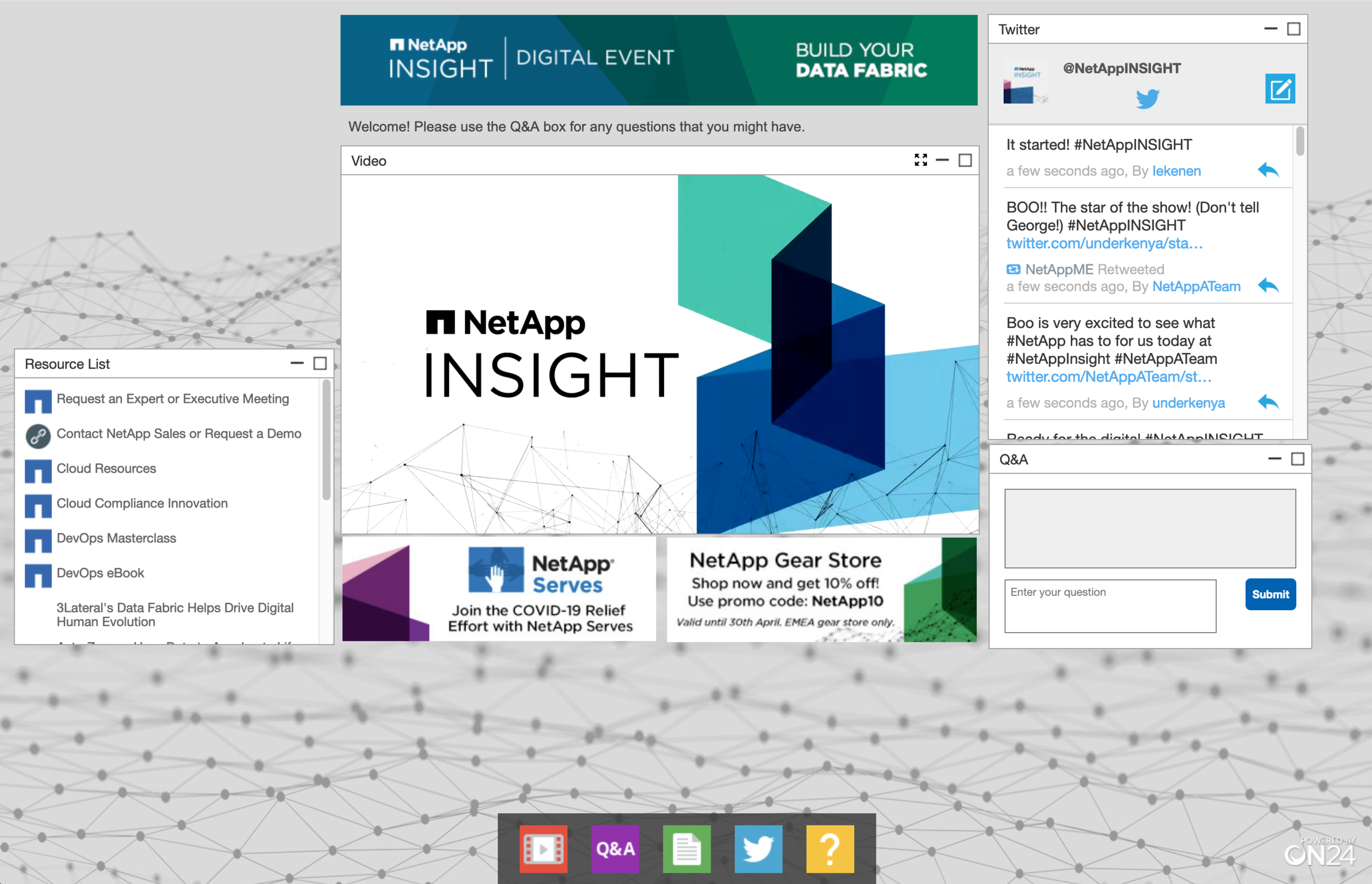Click the Q&A answers display area
Viewport: 1372px width, 884px height.
click(1150, 528)
